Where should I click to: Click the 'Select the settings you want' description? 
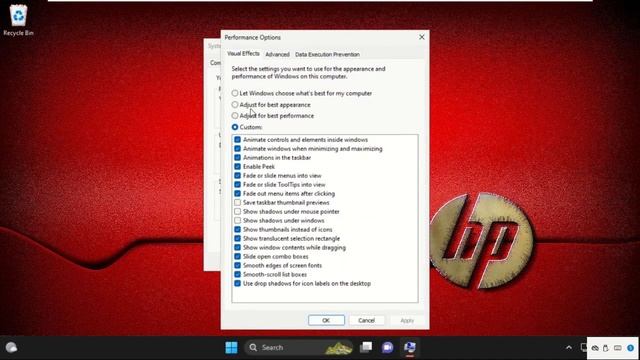pos(309,73)
